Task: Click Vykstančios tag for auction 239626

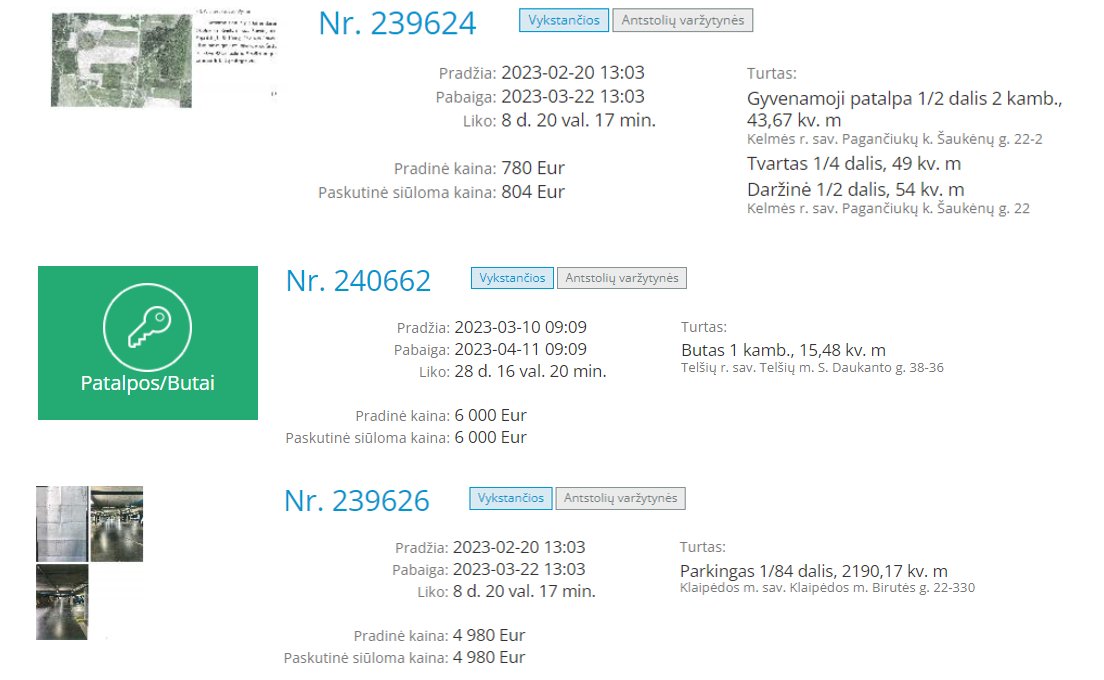Action: [x=510, y=498]
